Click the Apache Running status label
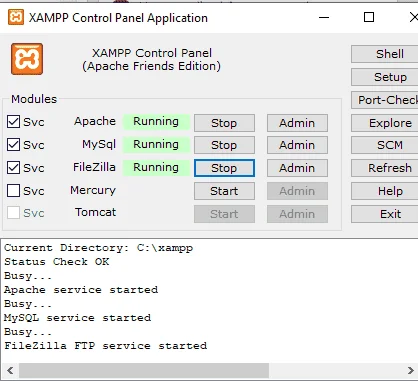This screenshot has width=418, height=381. click(x=156, y=122)
